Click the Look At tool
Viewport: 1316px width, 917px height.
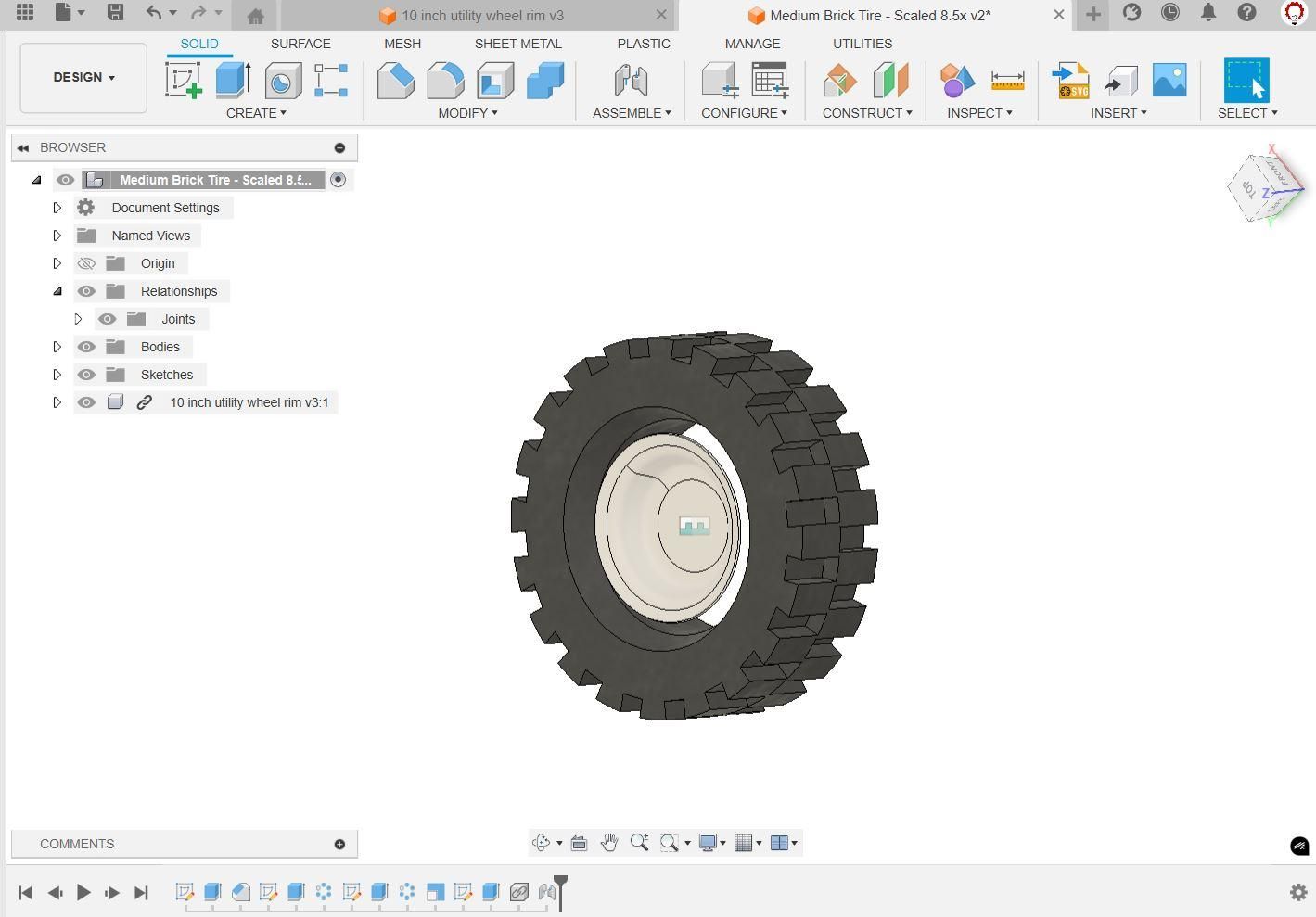point(579,842)
